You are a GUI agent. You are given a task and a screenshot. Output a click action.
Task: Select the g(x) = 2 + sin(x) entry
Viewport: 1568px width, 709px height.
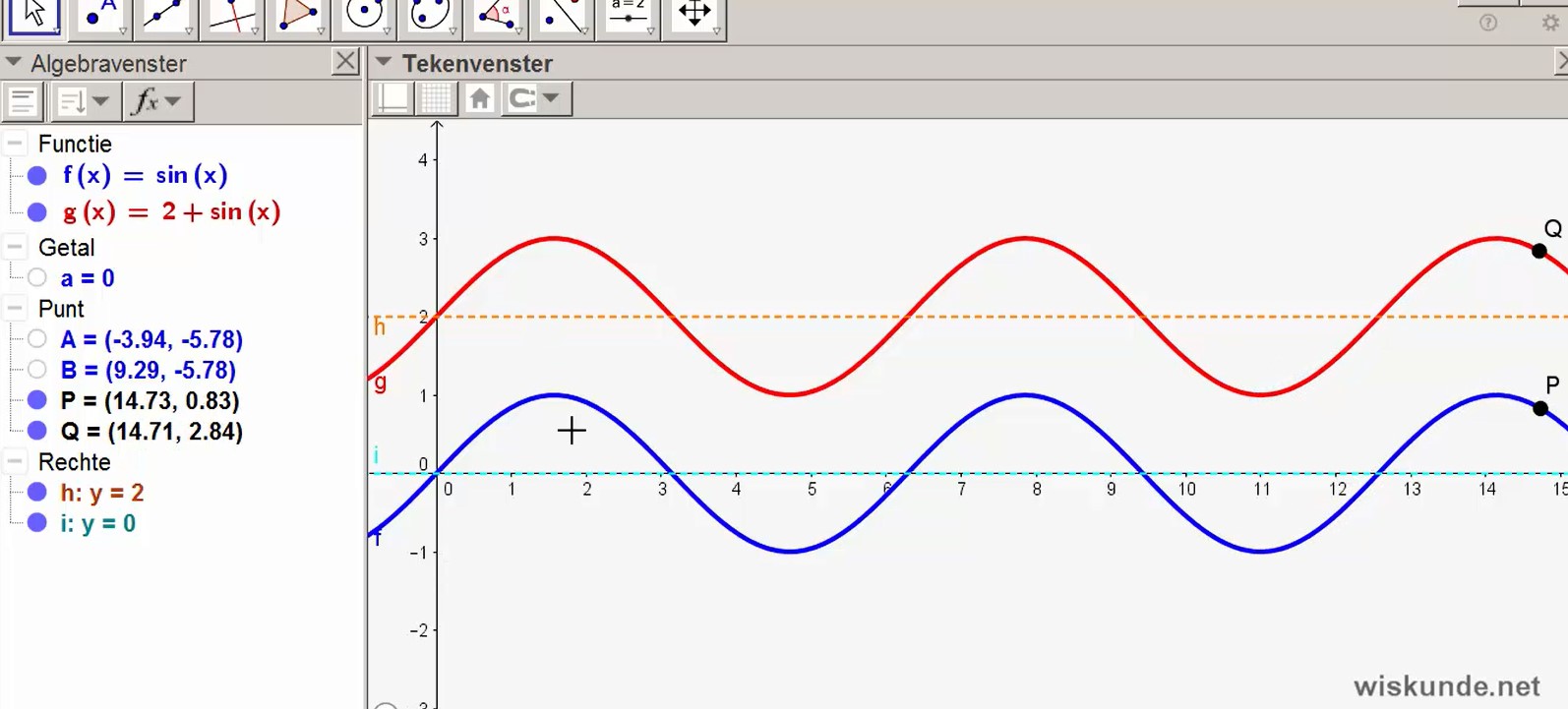[x=172, y=212]
